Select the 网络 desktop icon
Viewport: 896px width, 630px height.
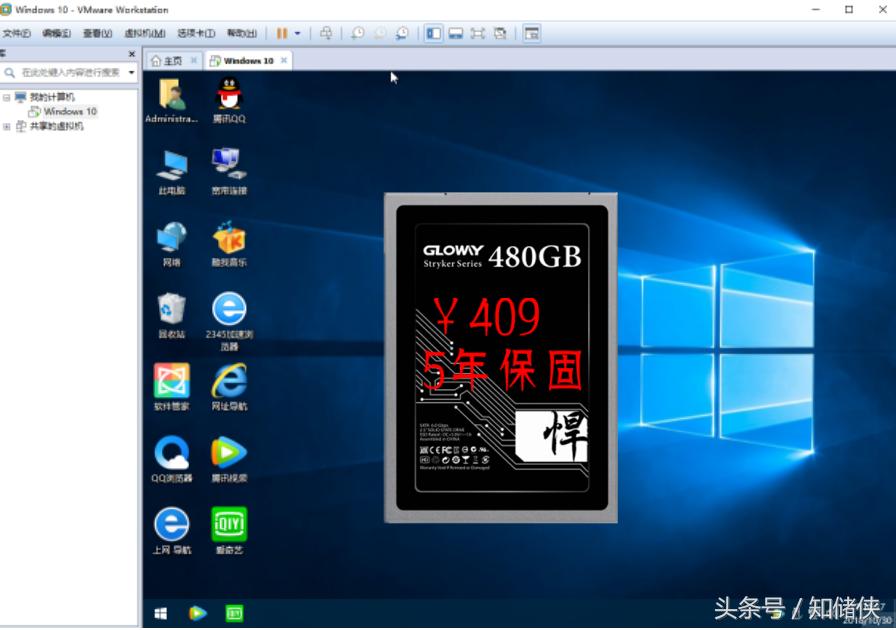click(171, 244)
